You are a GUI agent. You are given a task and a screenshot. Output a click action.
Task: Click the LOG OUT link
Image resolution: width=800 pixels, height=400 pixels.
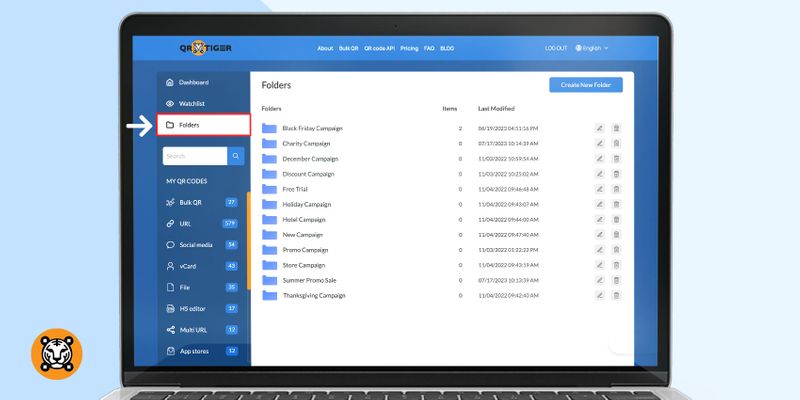556,48
